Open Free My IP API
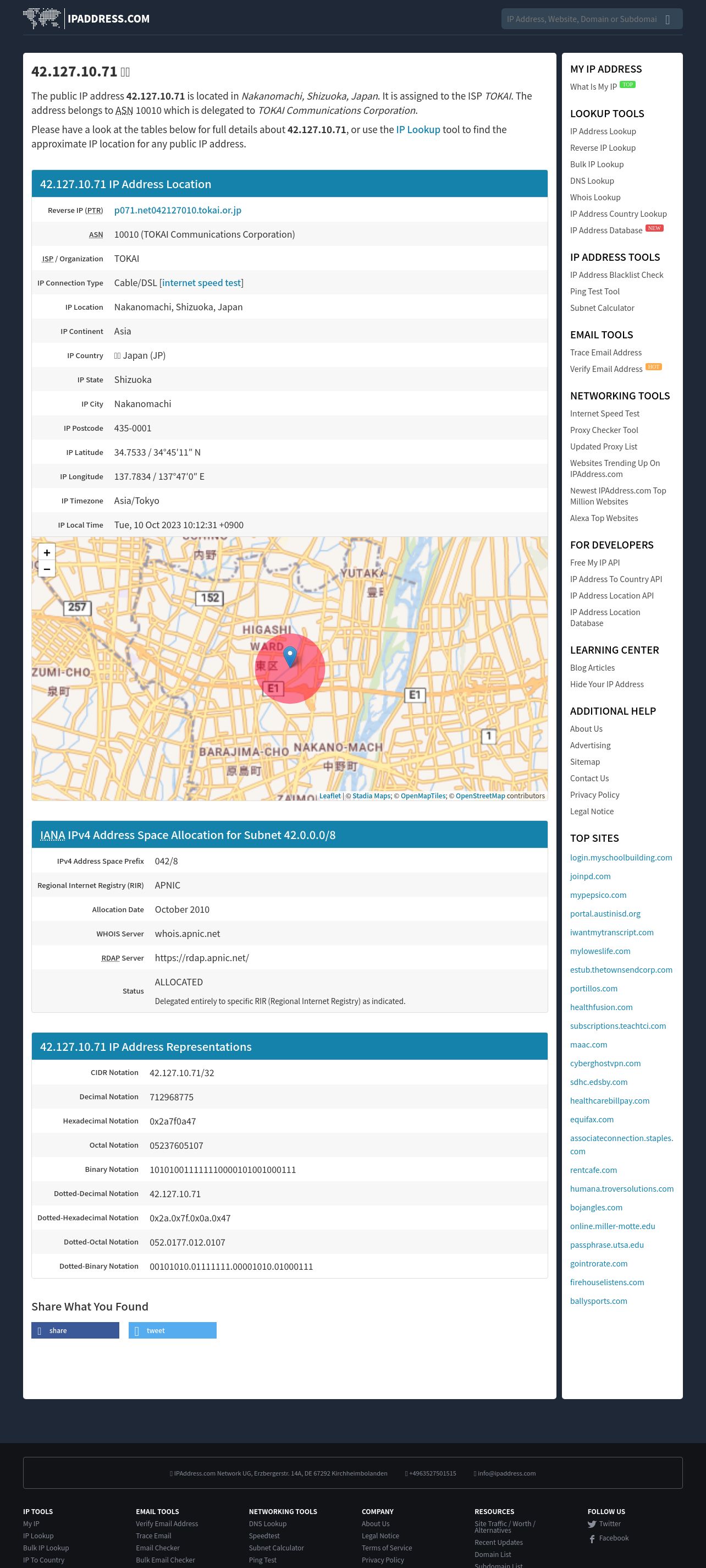The height and width of the screenshot is (1568, 706). (x=595, y=562)
